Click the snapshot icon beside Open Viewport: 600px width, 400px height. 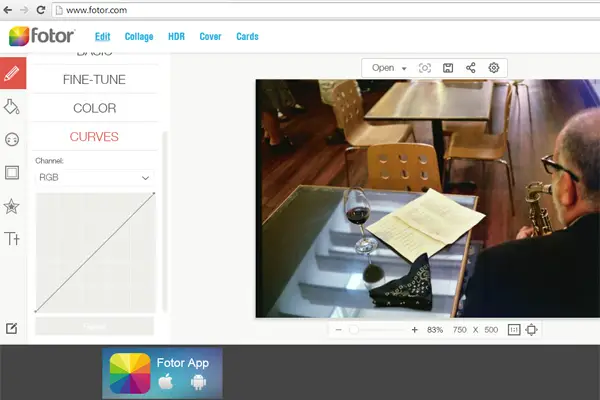pyautogui.click(x=425, y=68)
